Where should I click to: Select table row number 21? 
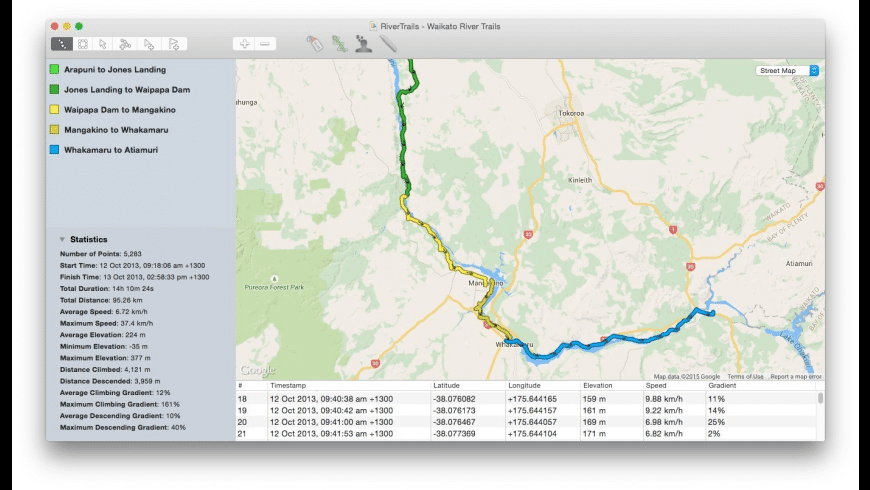[x=526, y=433]
